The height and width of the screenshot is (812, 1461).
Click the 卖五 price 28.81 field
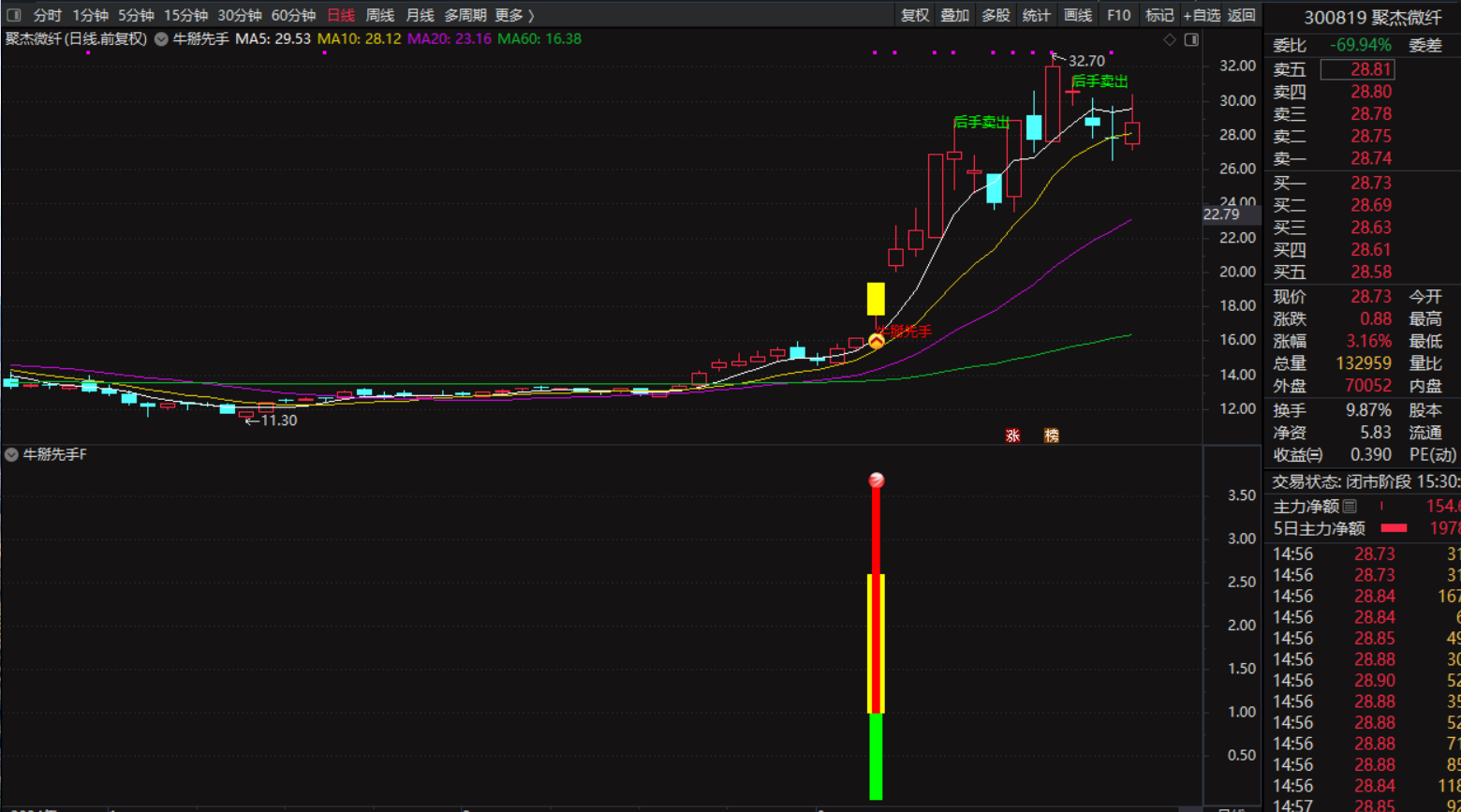click(1357, 69)
